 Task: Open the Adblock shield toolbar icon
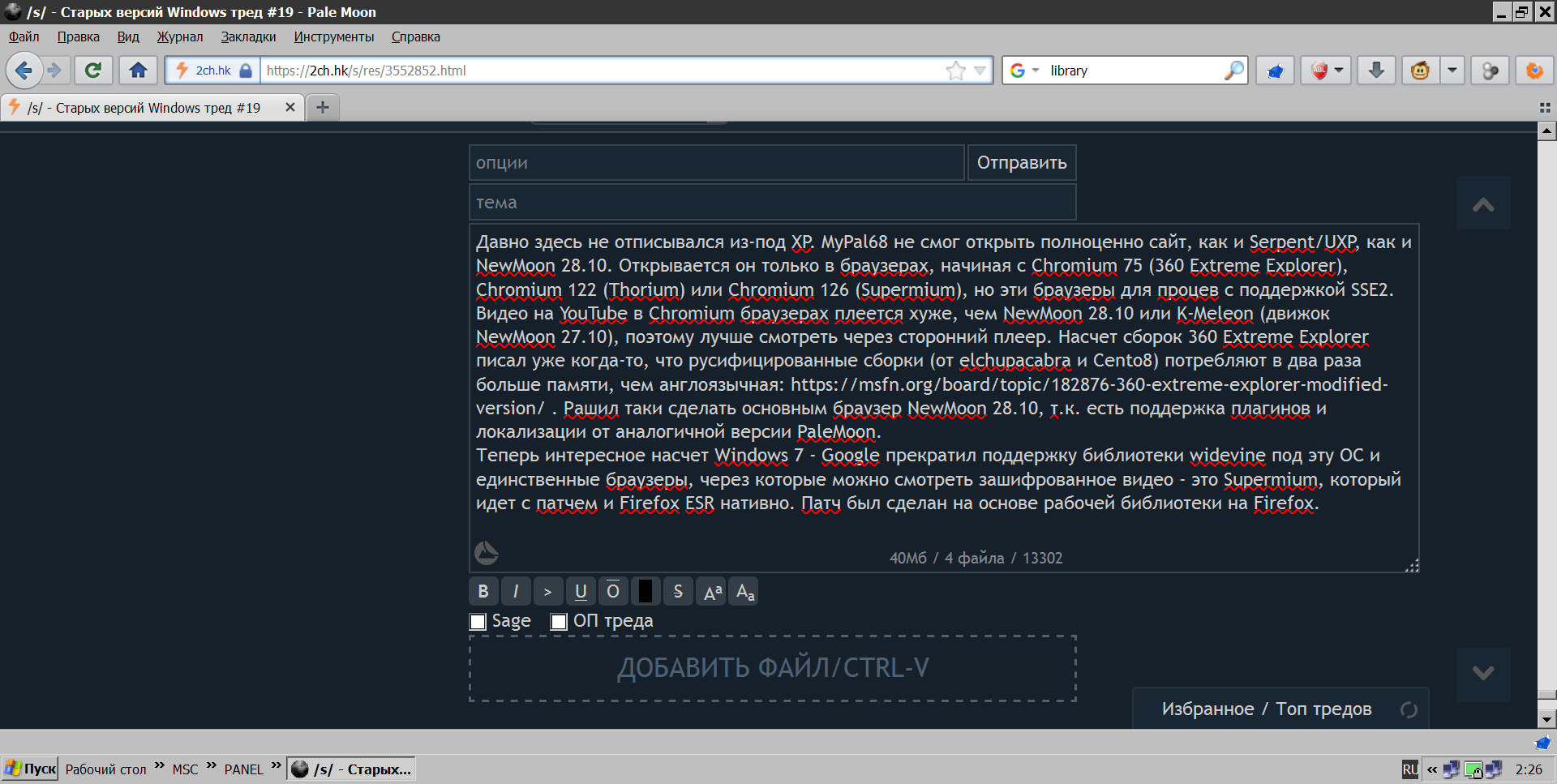[1319, 71]
